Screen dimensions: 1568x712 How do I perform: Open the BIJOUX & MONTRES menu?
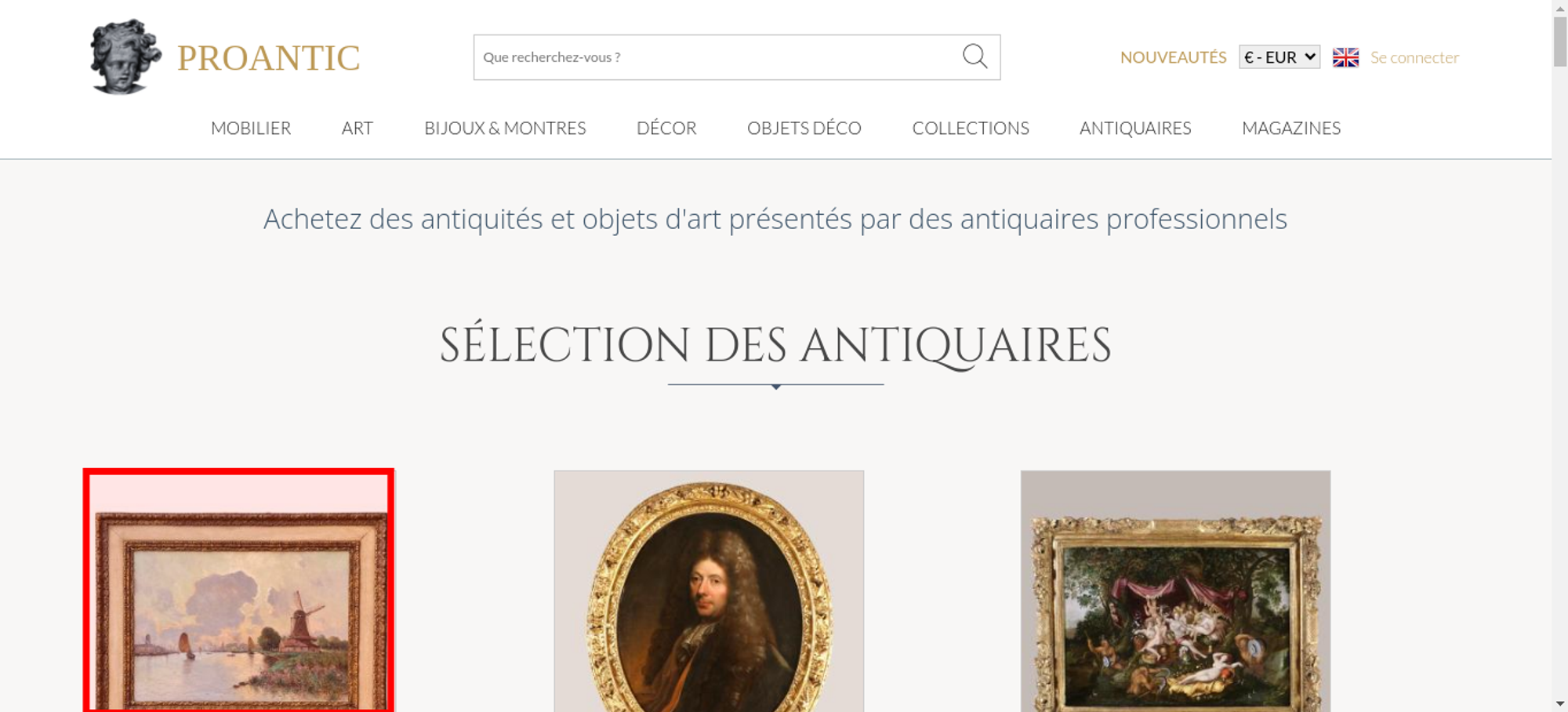pos(505,128)
